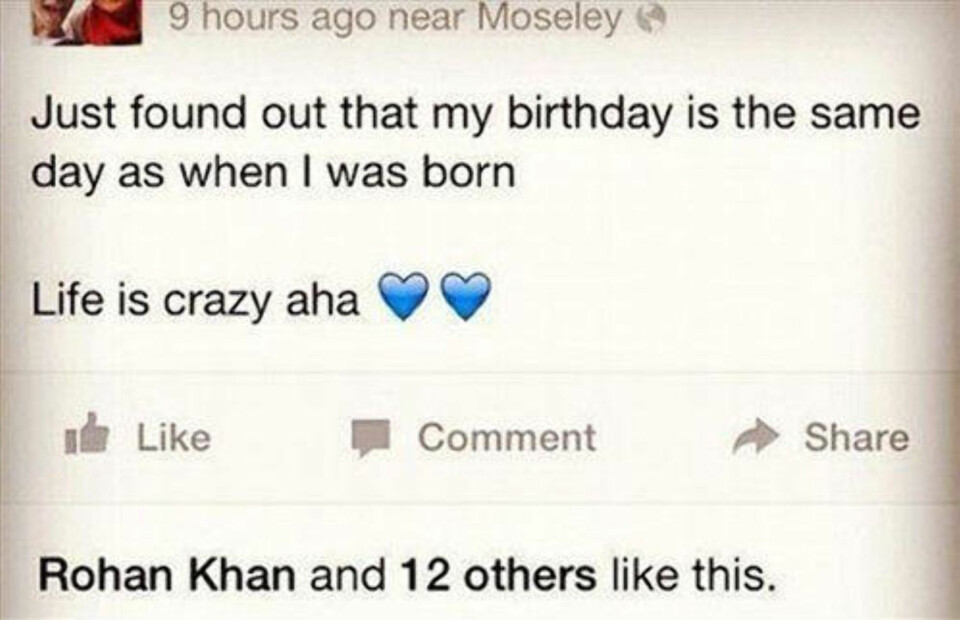View the 12 others who liked

(497, 575)
